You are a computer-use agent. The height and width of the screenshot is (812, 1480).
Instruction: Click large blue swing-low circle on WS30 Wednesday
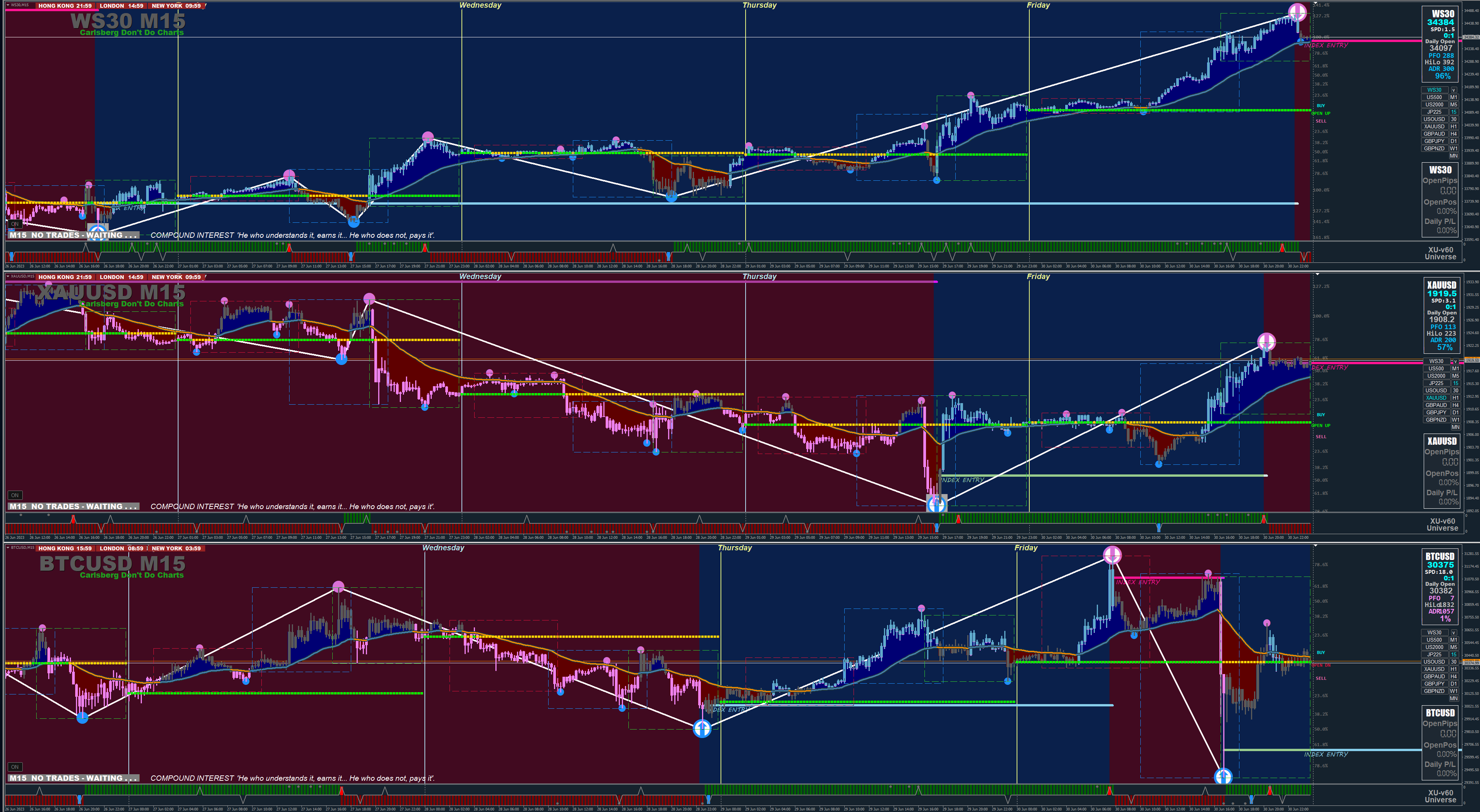(x=671, y=197)
